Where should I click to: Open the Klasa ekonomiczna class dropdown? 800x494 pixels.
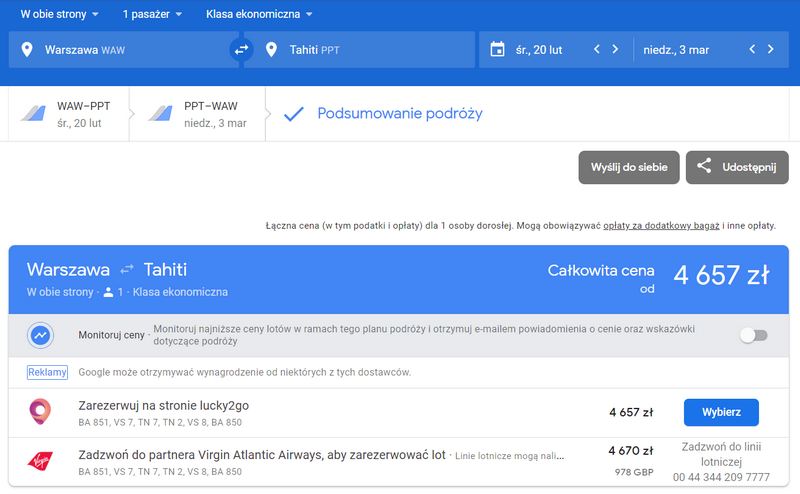(259, 14)
